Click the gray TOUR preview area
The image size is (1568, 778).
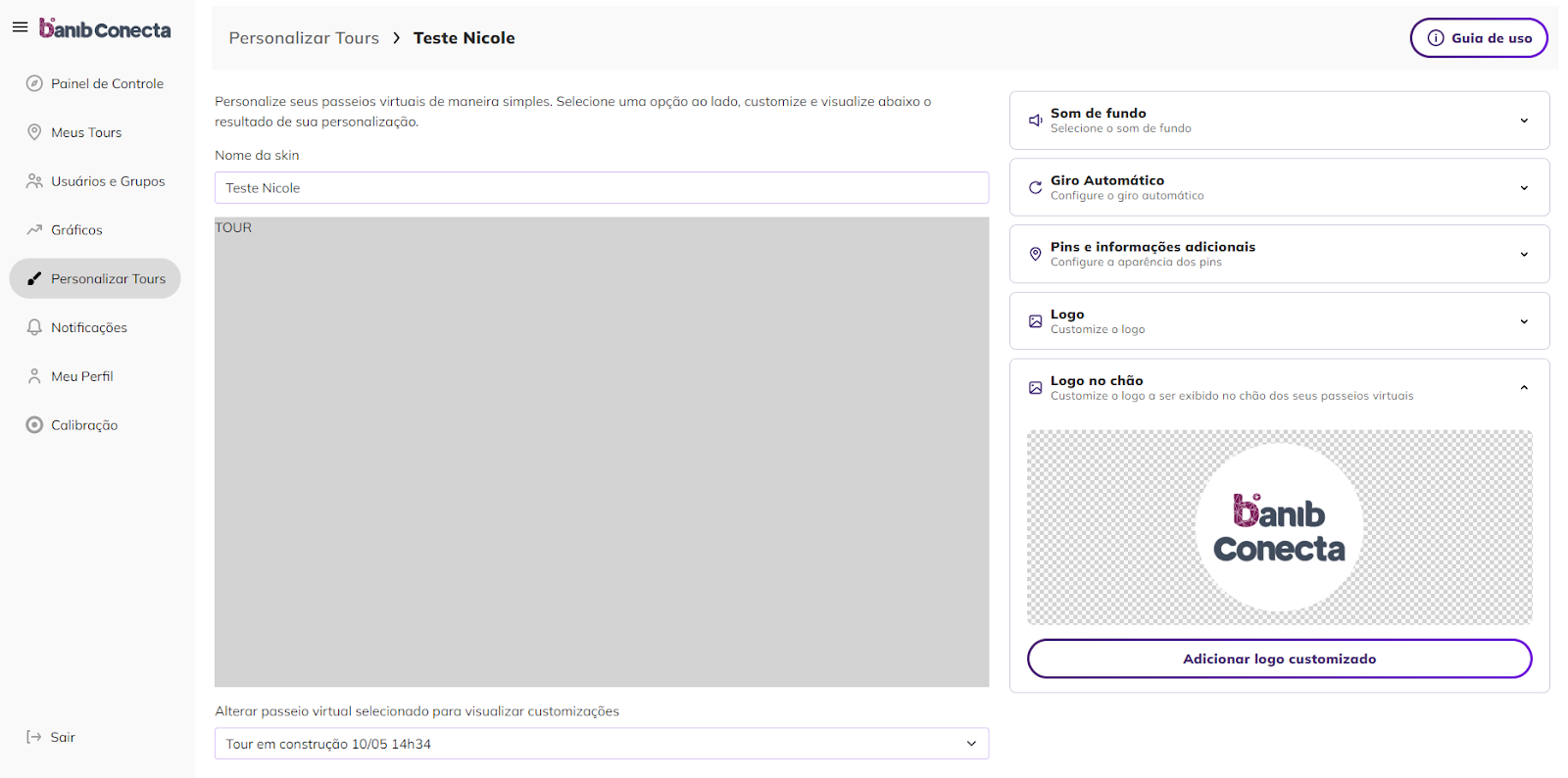pyautogui.click(x=602, y=452)
